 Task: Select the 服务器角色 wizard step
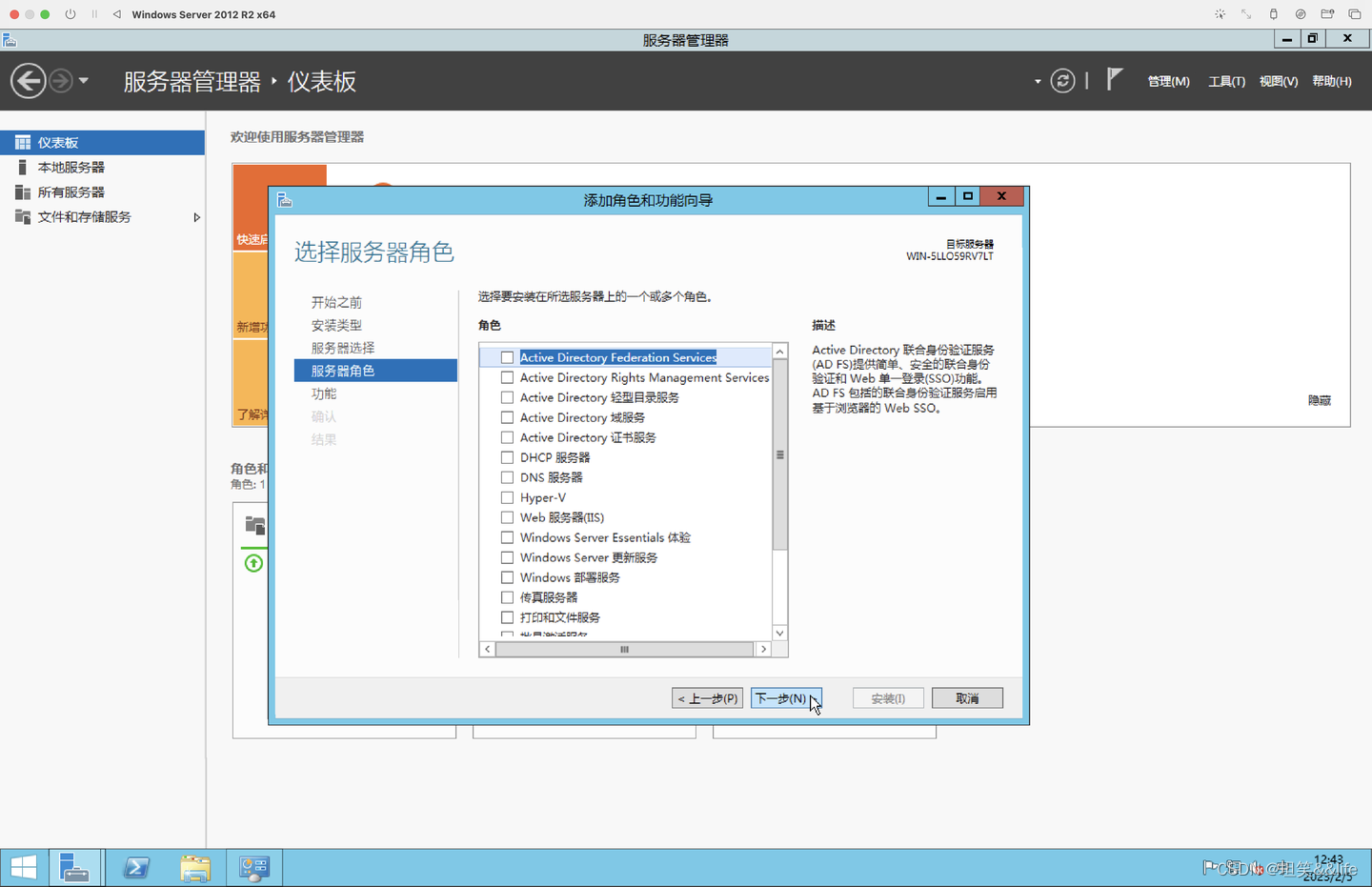[375, 371]
